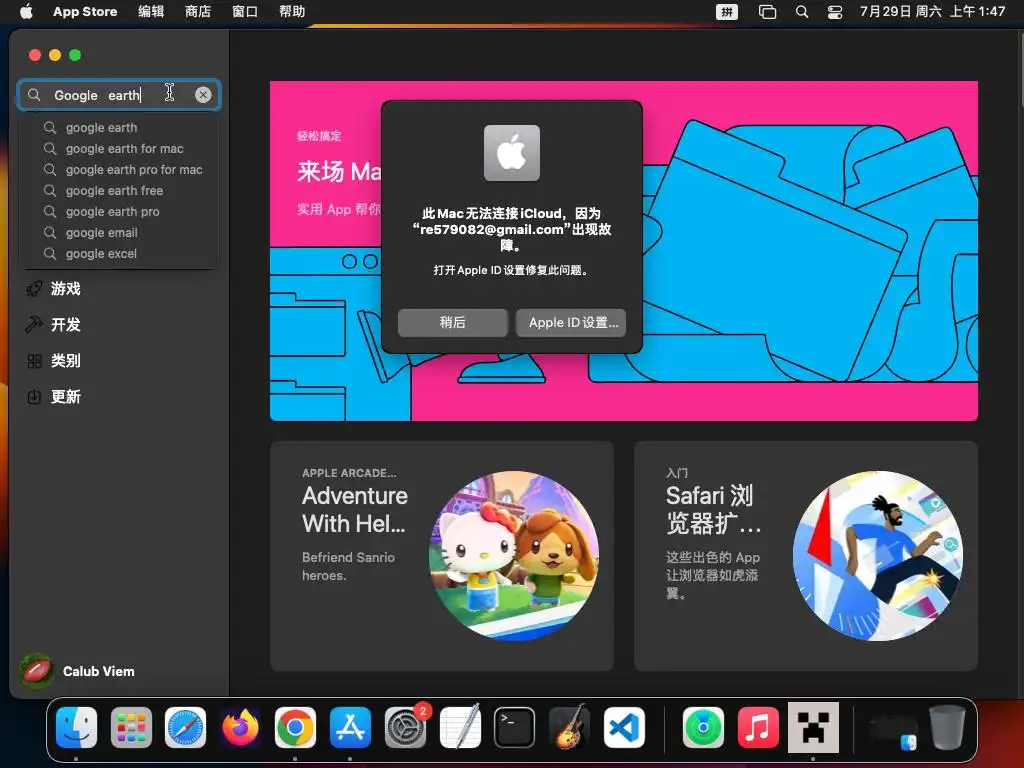Open TextEdit from the Dock
Image resolution: width=1024 pixels, height=768 pixels.
point(460,728)
